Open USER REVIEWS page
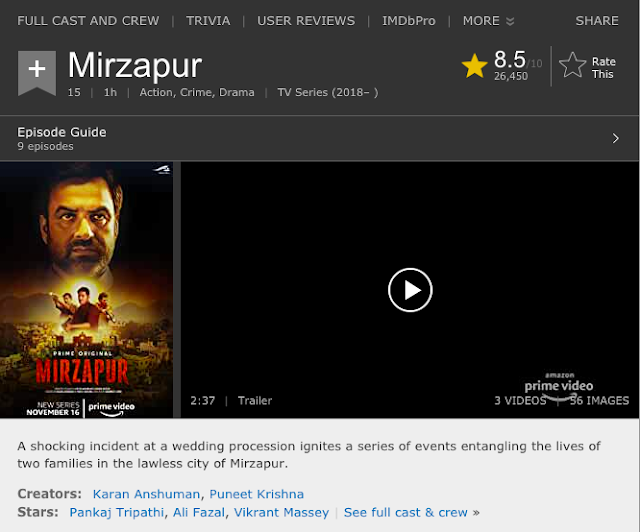Image resolution: width=640 pixels, height=532 pixels. [306, 21]
